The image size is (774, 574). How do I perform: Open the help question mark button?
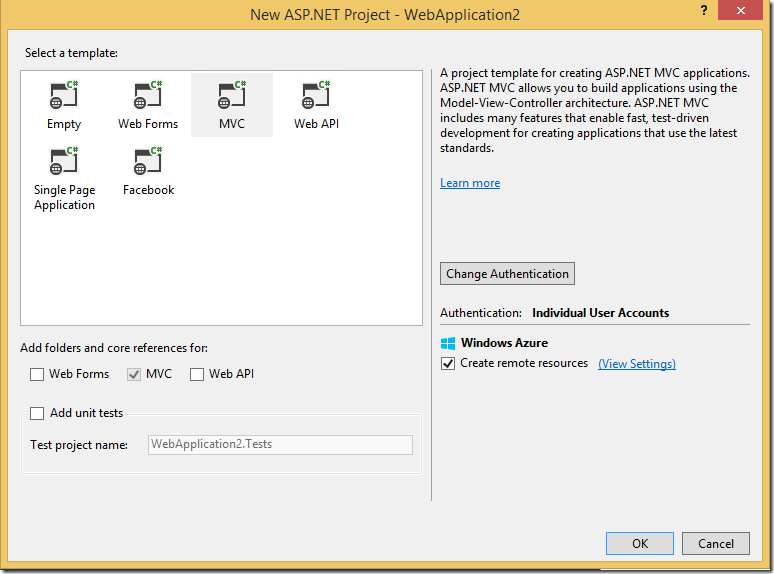pos(704,10)
